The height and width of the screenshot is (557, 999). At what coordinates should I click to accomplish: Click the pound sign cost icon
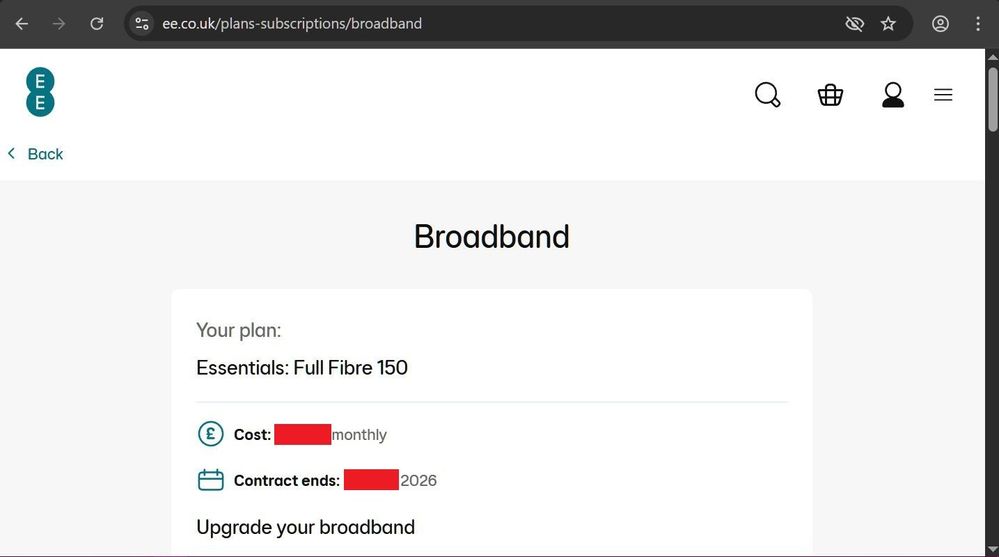tap(211, 434)
